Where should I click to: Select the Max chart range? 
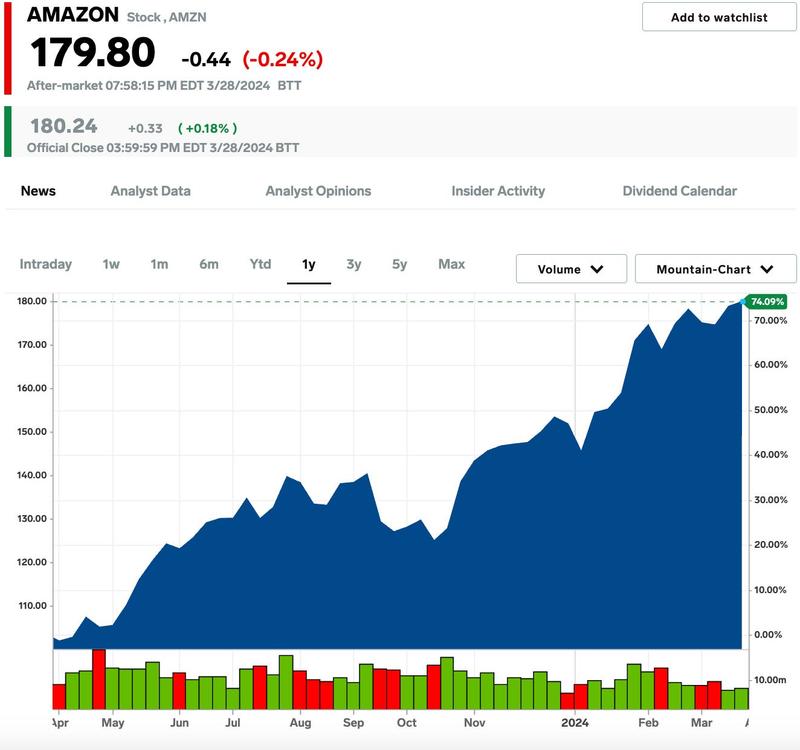click(x=452, y=264)
